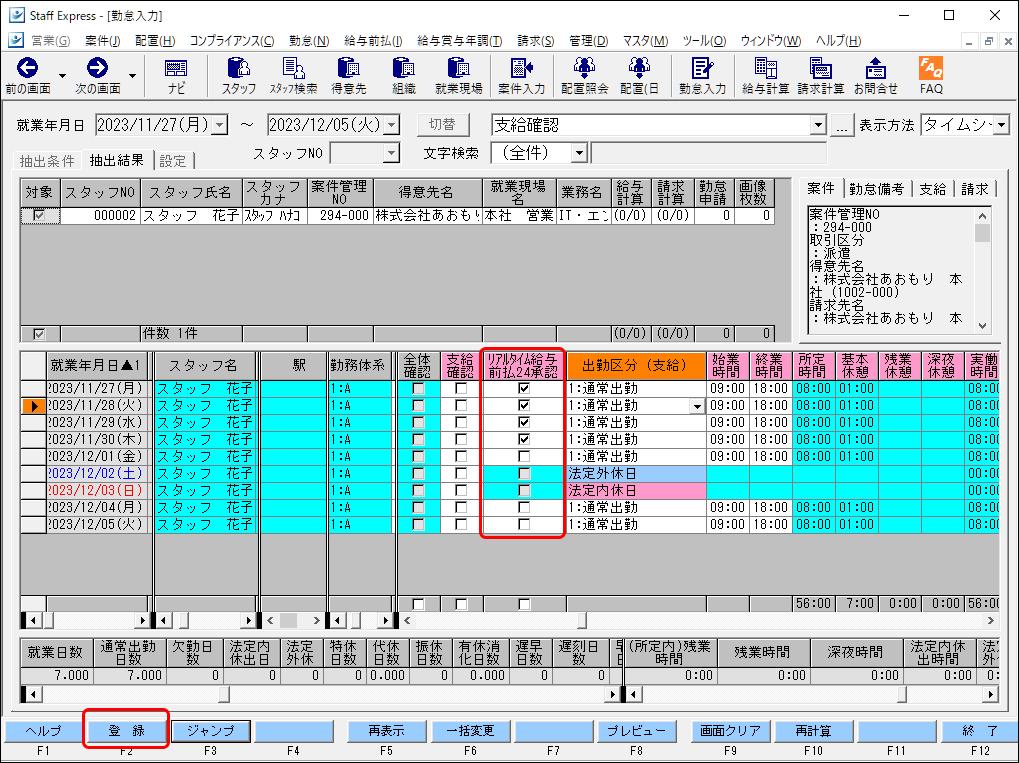Open 出勤区分 dropdown on 11/28 row
This screenshot has width=1019, height=763.
pos(697,406)
